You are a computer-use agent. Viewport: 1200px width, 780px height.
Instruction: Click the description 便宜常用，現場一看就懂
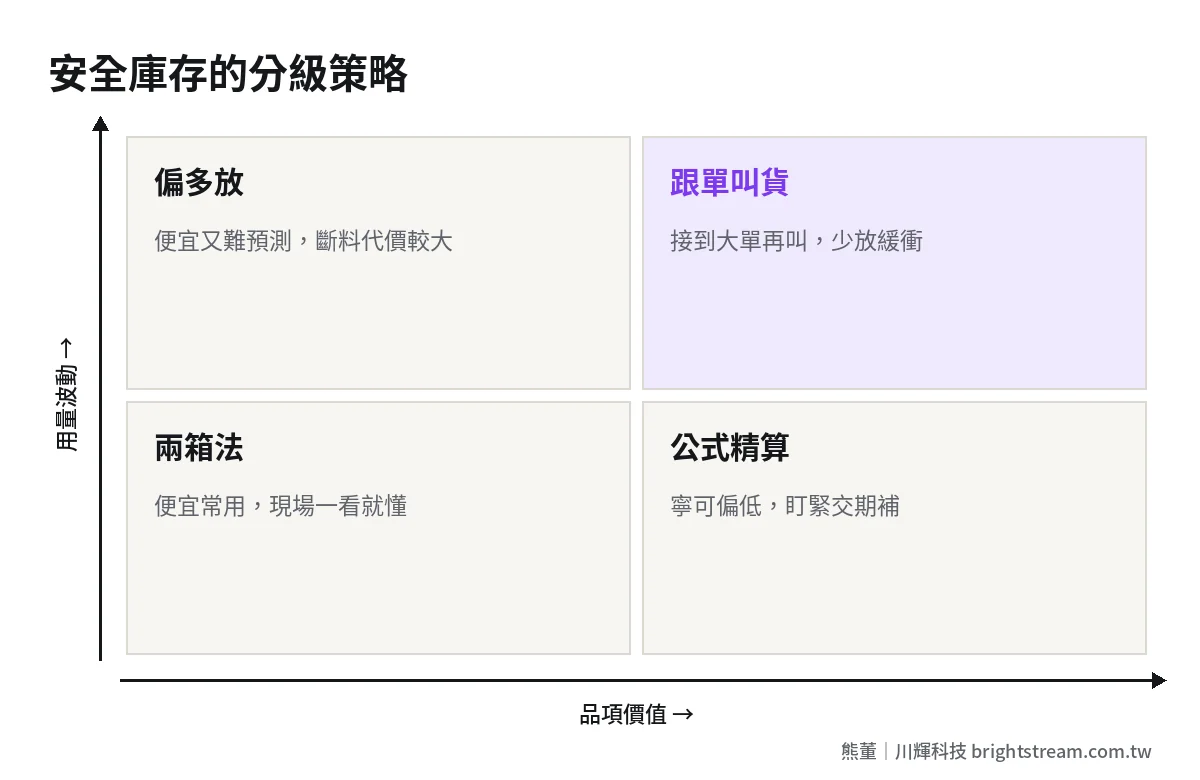pos(280,506)
